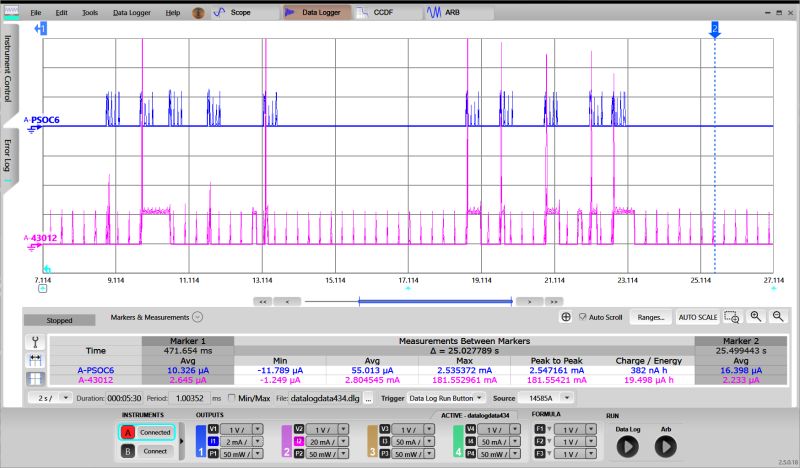
Task: Toggle the V3 voltage trace
Action: pos(385,429)
